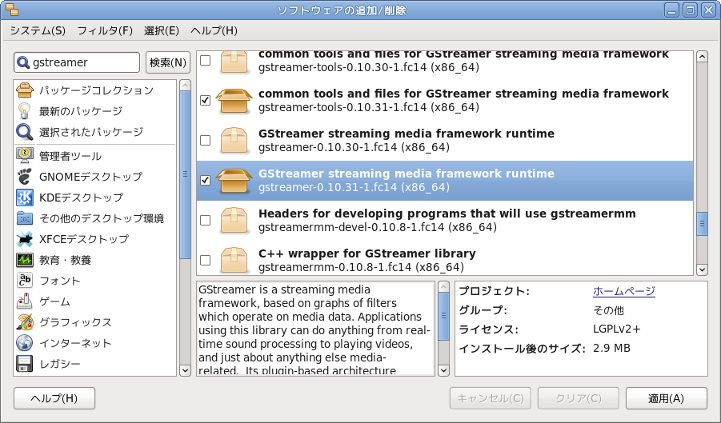Click open box icon of gstreamer-tools-0.10.31-1.fc14
Viewport: 721px width, 423px height.
tap(234, 100)
